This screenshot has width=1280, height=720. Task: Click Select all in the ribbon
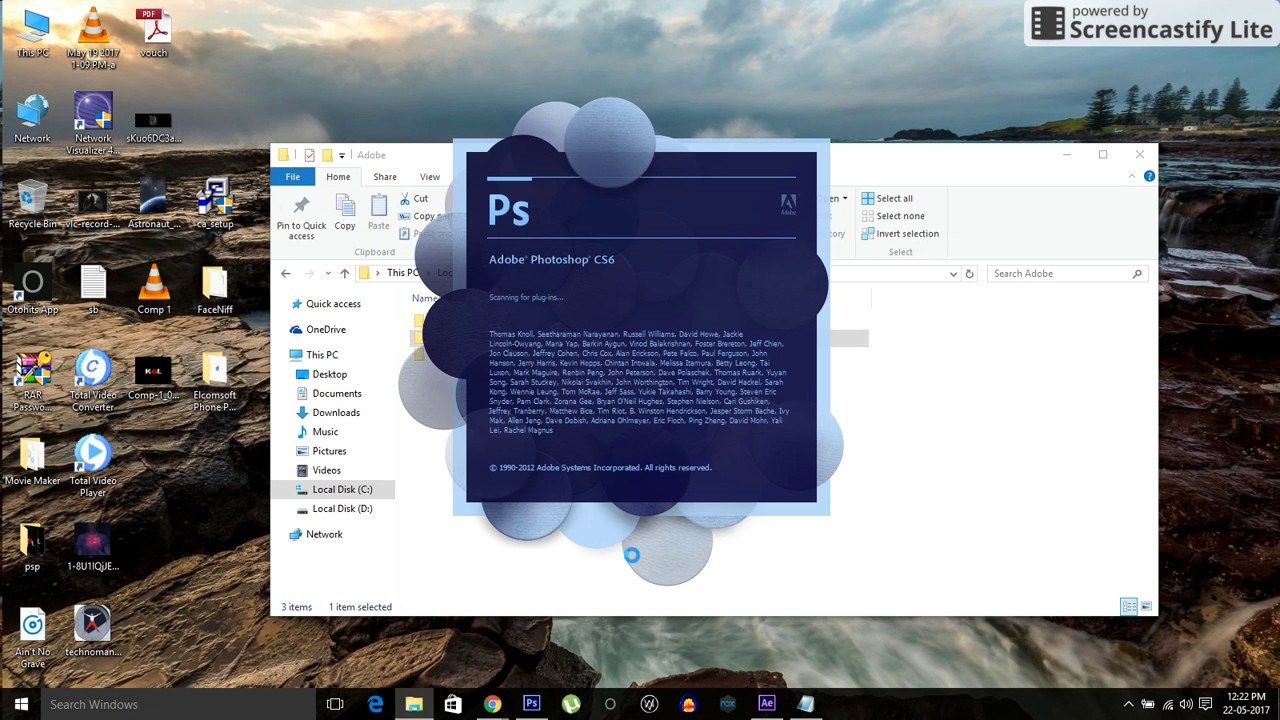point(887,198)
